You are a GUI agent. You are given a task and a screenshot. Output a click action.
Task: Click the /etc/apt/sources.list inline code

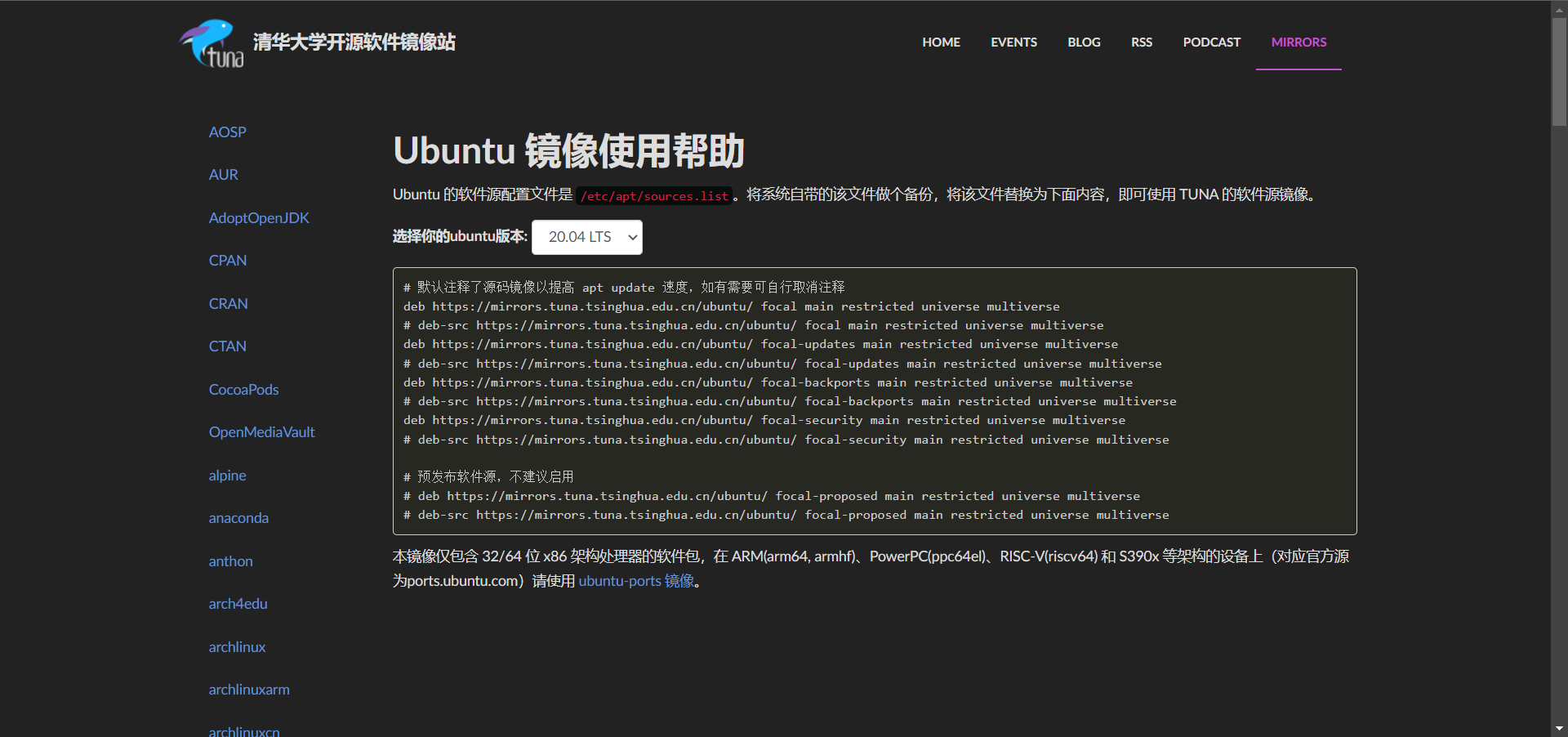click(654, 196)
